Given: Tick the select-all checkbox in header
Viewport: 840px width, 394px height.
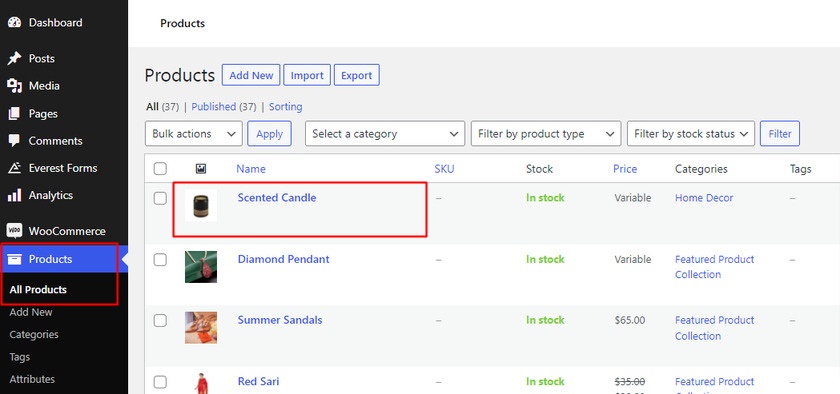Looking at the screenshot, I should pyautogui.click(x=160, y=169).
